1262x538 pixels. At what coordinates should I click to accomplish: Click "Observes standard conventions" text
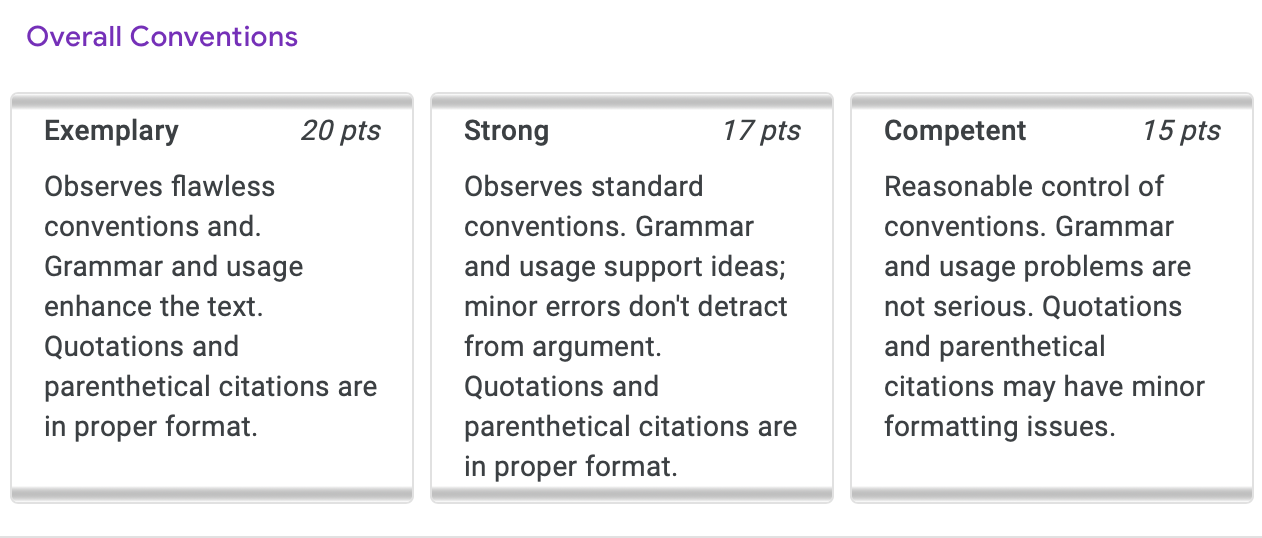pos(584,206)
